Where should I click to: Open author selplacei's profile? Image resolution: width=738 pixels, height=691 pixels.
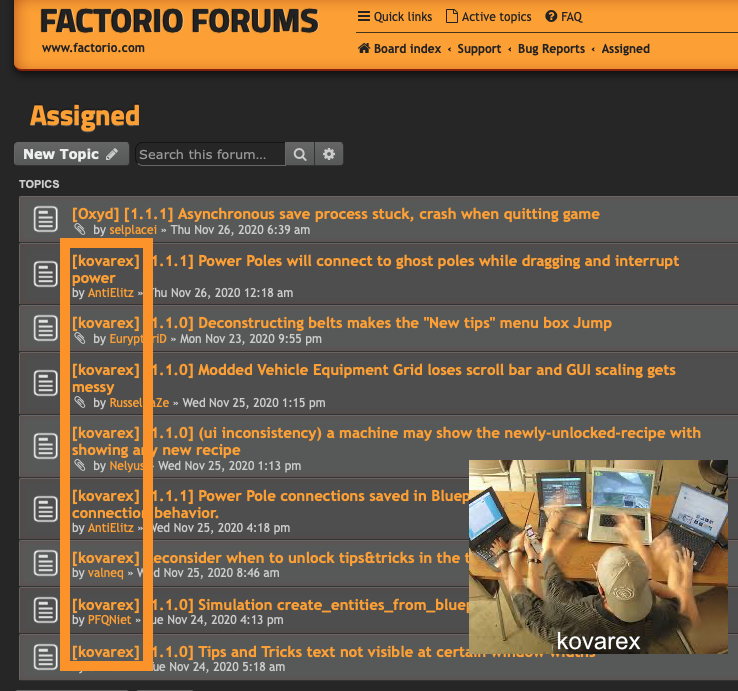tap(133, 230)
